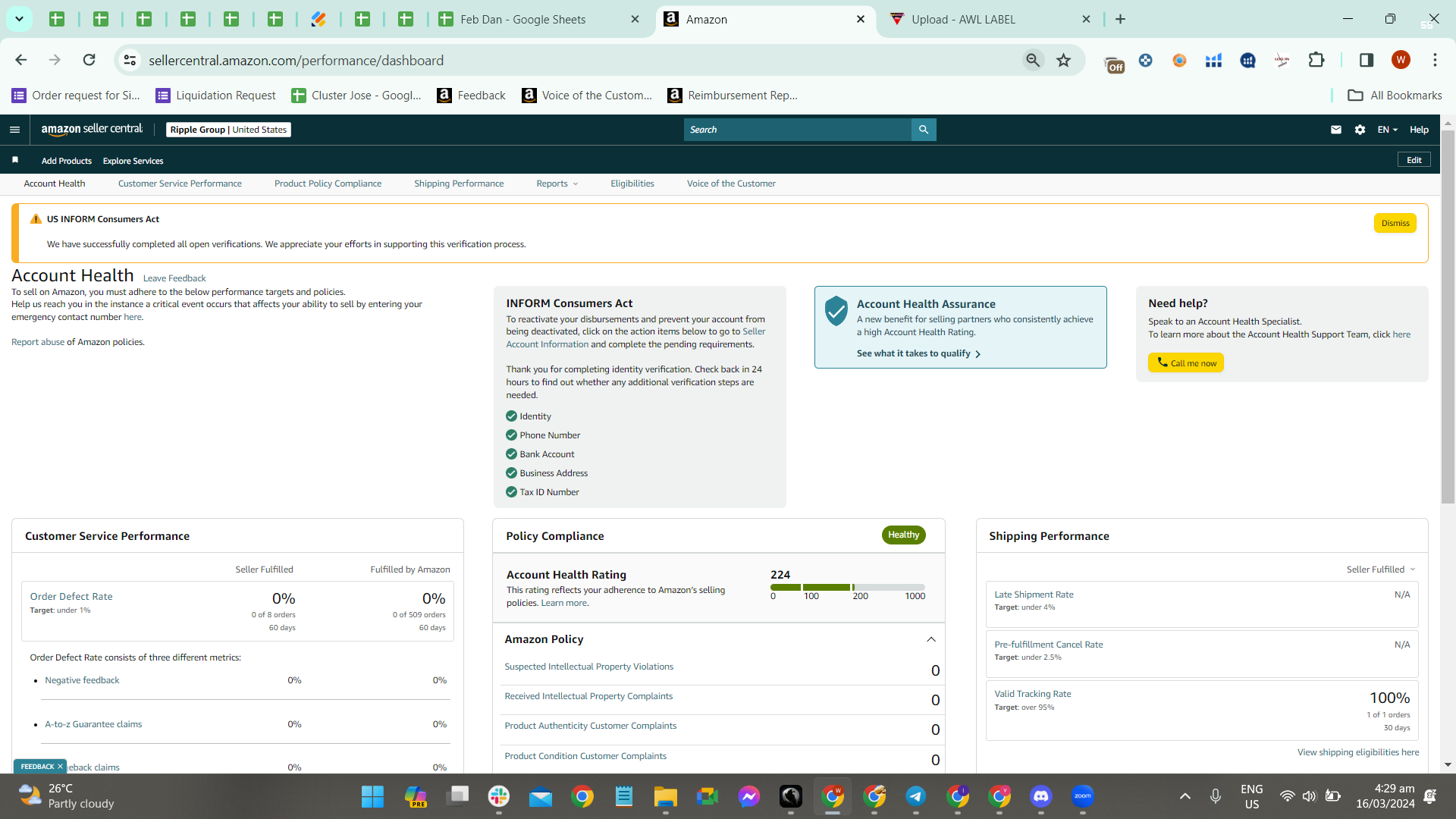Click the Seller Central search field
1456x819 pixels.
coord(798,130)
